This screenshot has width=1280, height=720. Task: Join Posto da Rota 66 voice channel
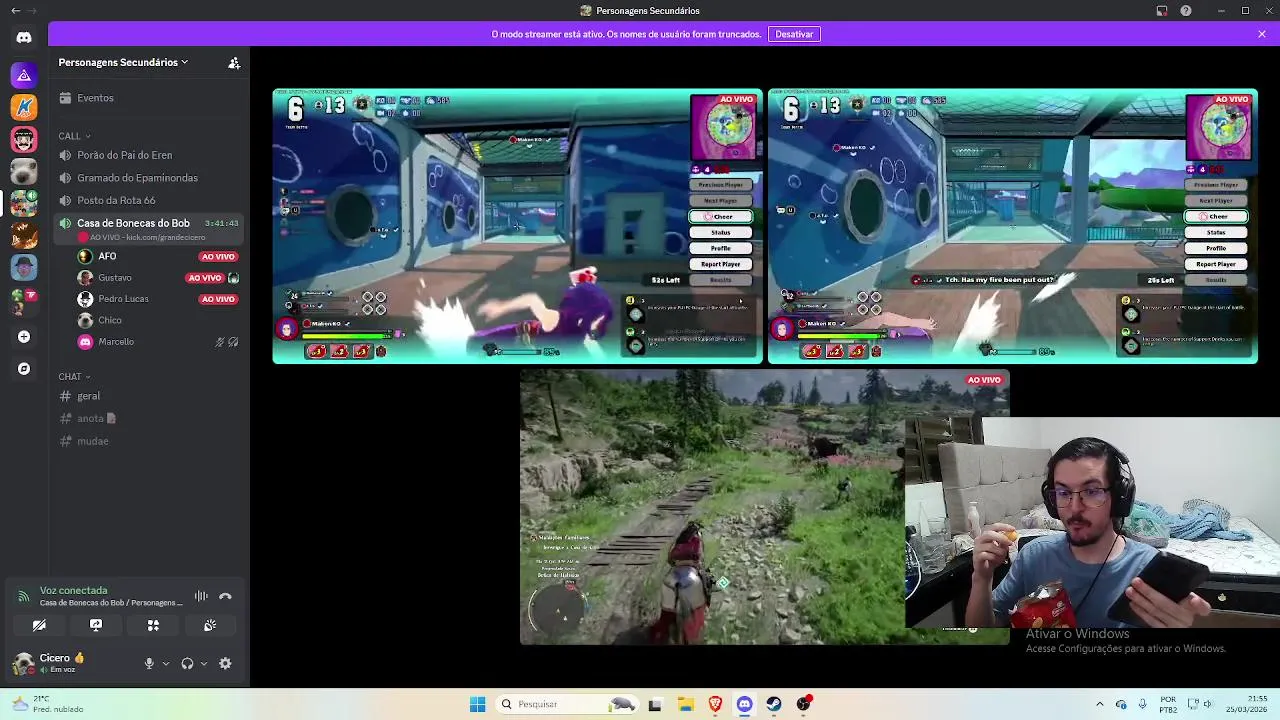pyautogui.click(x=148, y=200)
